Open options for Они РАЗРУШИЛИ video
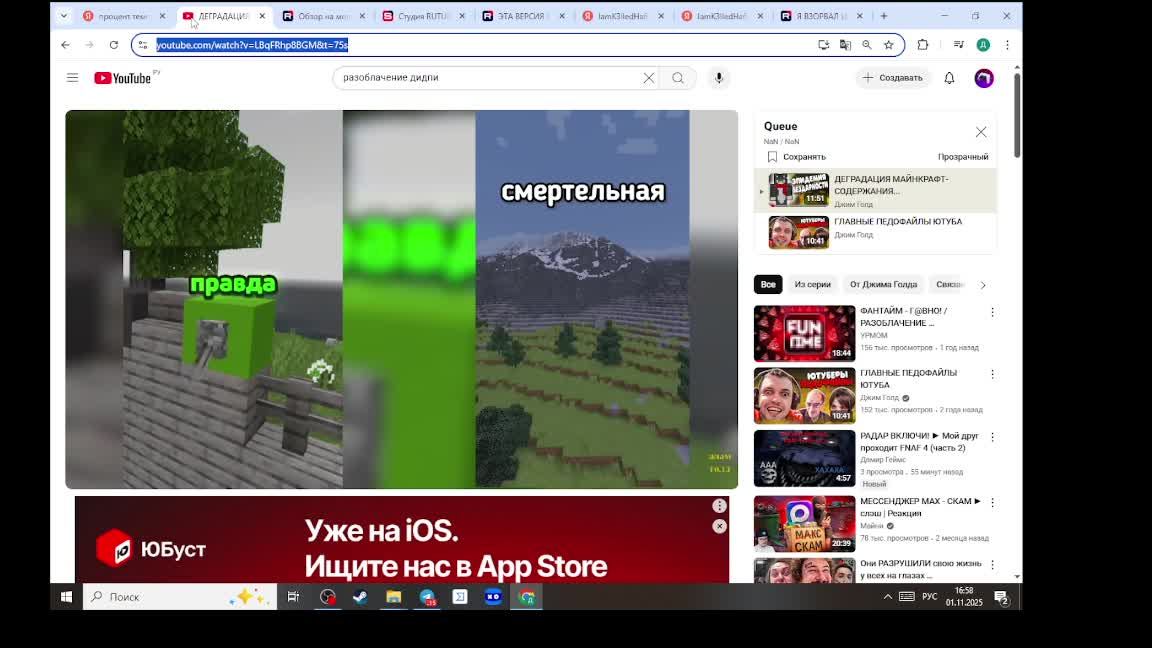Screen dimensions: 1152x648 992,565
